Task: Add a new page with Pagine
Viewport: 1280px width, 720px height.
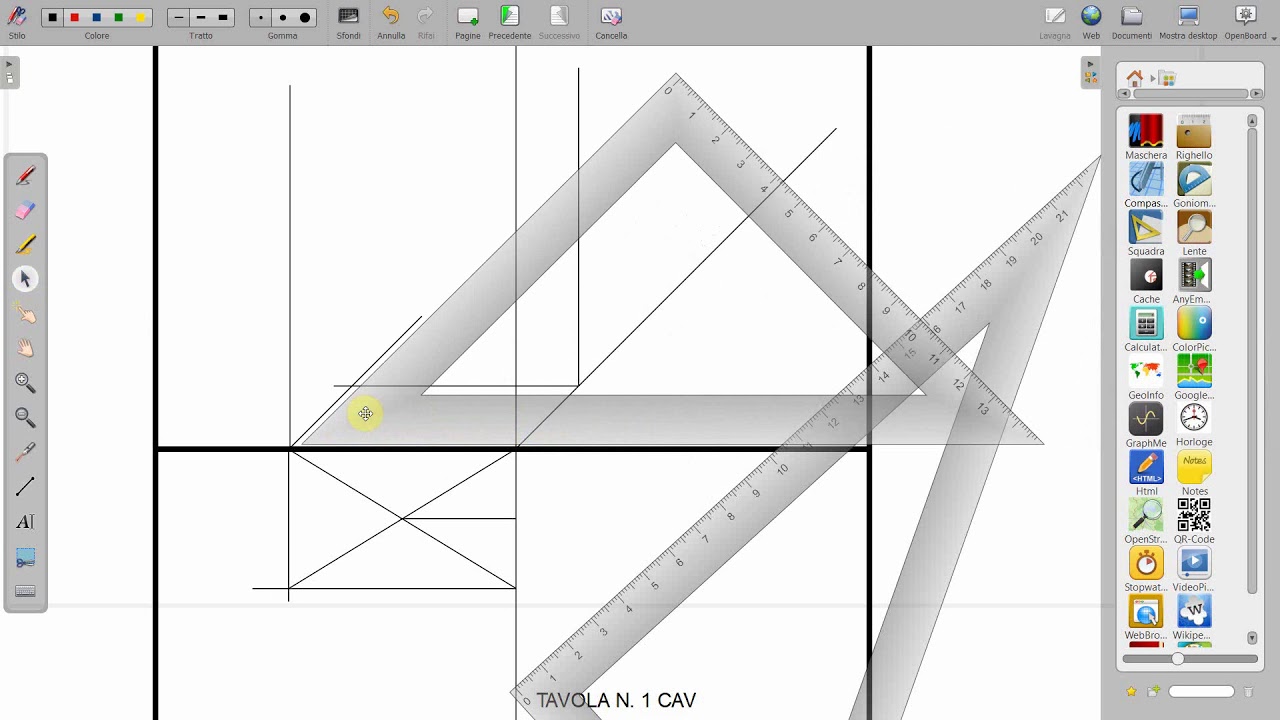Action: 468,21
